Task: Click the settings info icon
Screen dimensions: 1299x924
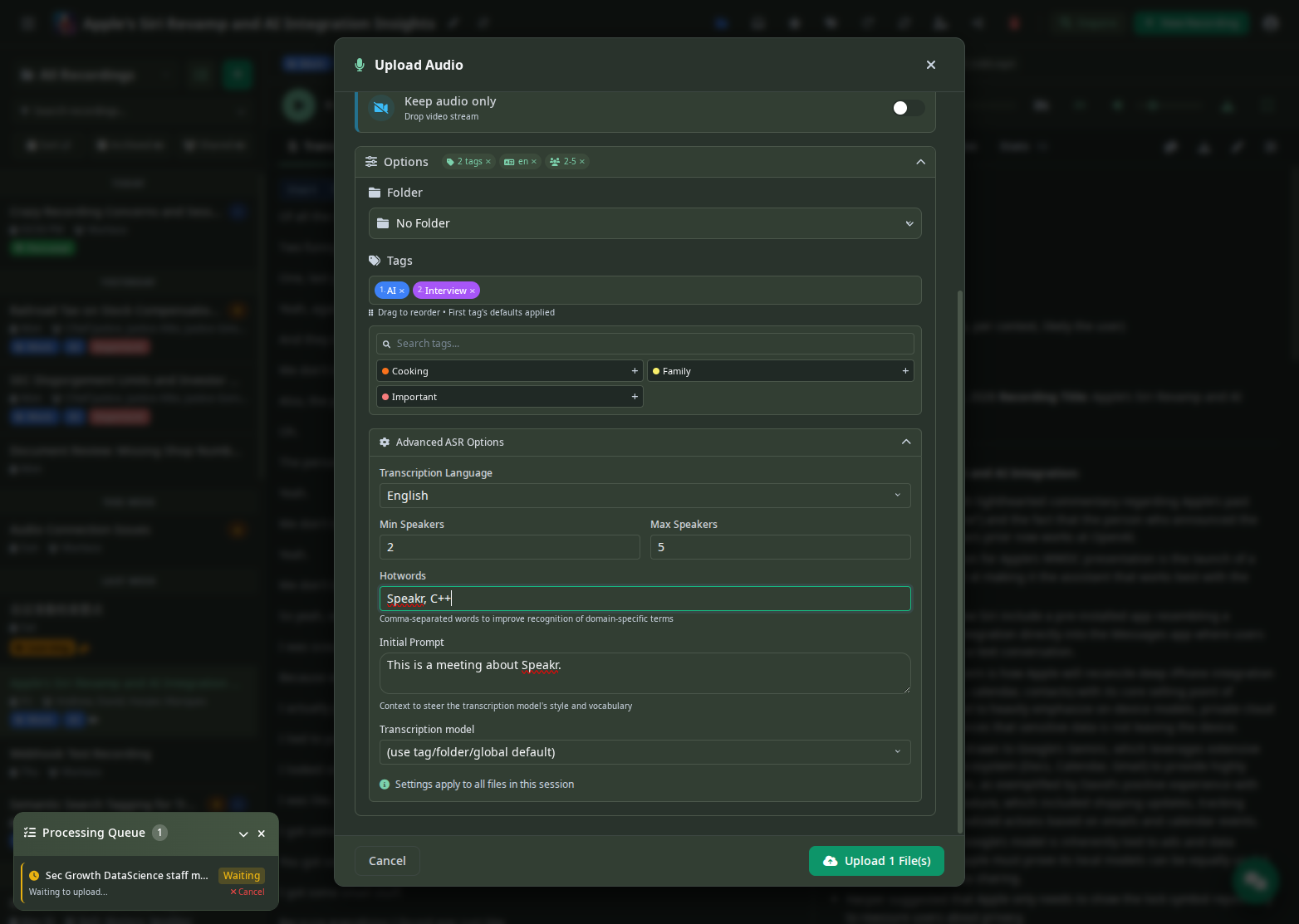Action: click(385, 785)
